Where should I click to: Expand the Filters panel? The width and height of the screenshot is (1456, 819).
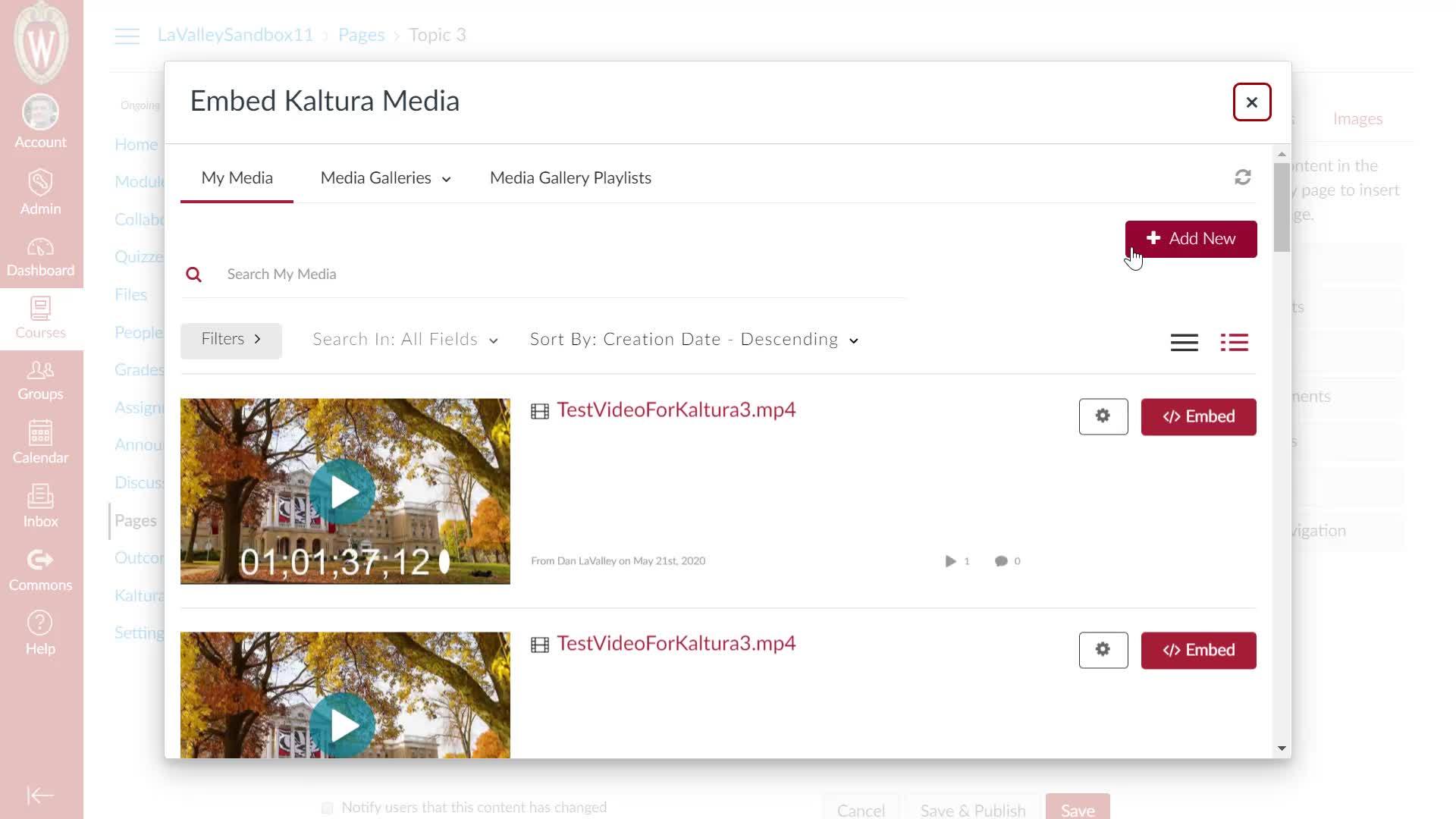pyautogui.click(x=231, y=340)
